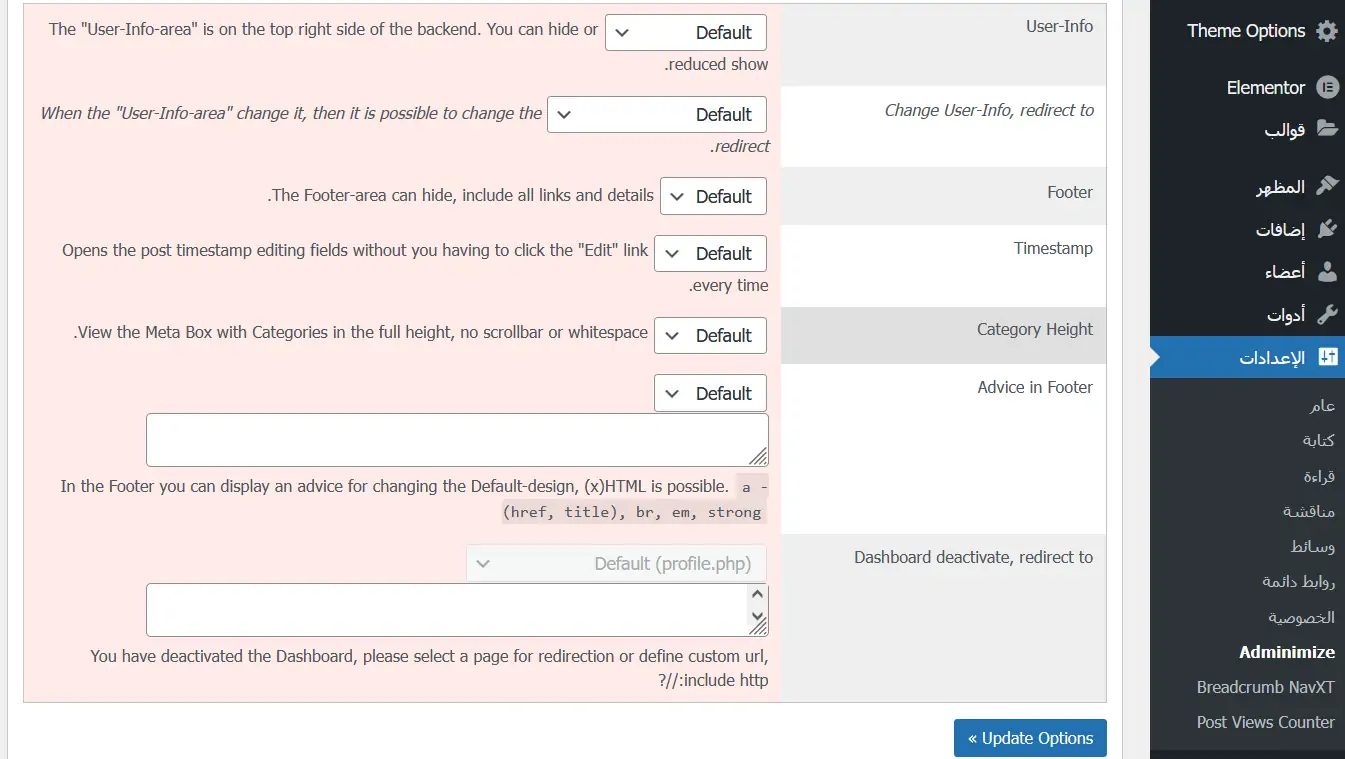Image resolution: width=1345 pixels, height=759 pixels.
Task: Expand the Footer Default dropdown
Action: tap(713, 197)
